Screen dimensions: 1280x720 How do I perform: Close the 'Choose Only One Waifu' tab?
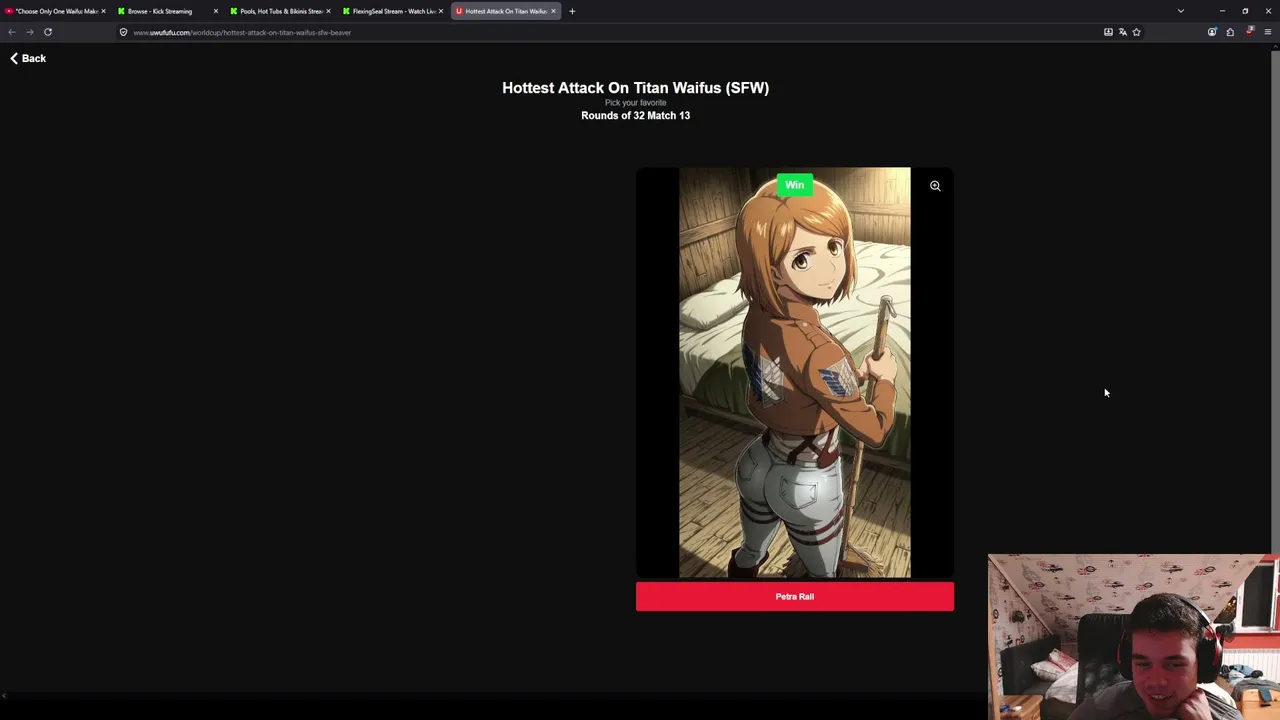click(x=103, y=11)
